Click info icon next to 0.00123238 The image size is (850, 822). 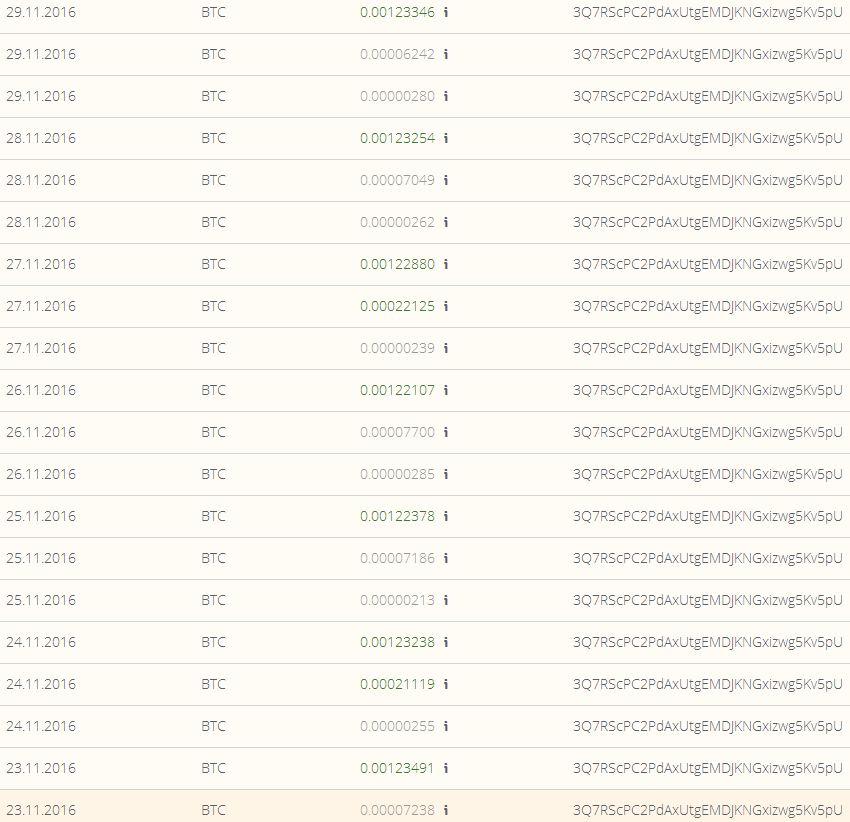coord(446,643)
